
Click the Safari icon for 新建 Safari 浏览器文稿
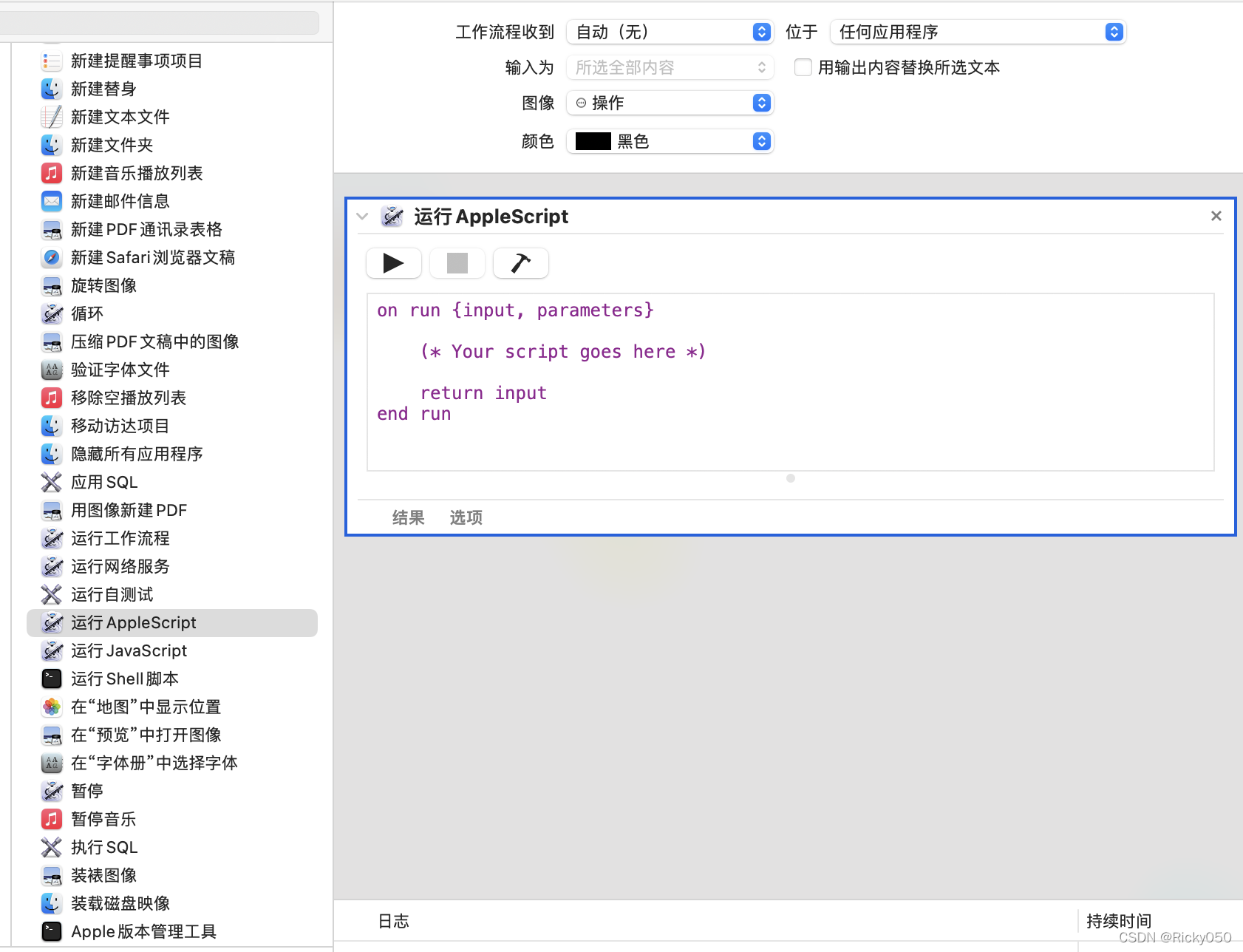tap(51, 257)
